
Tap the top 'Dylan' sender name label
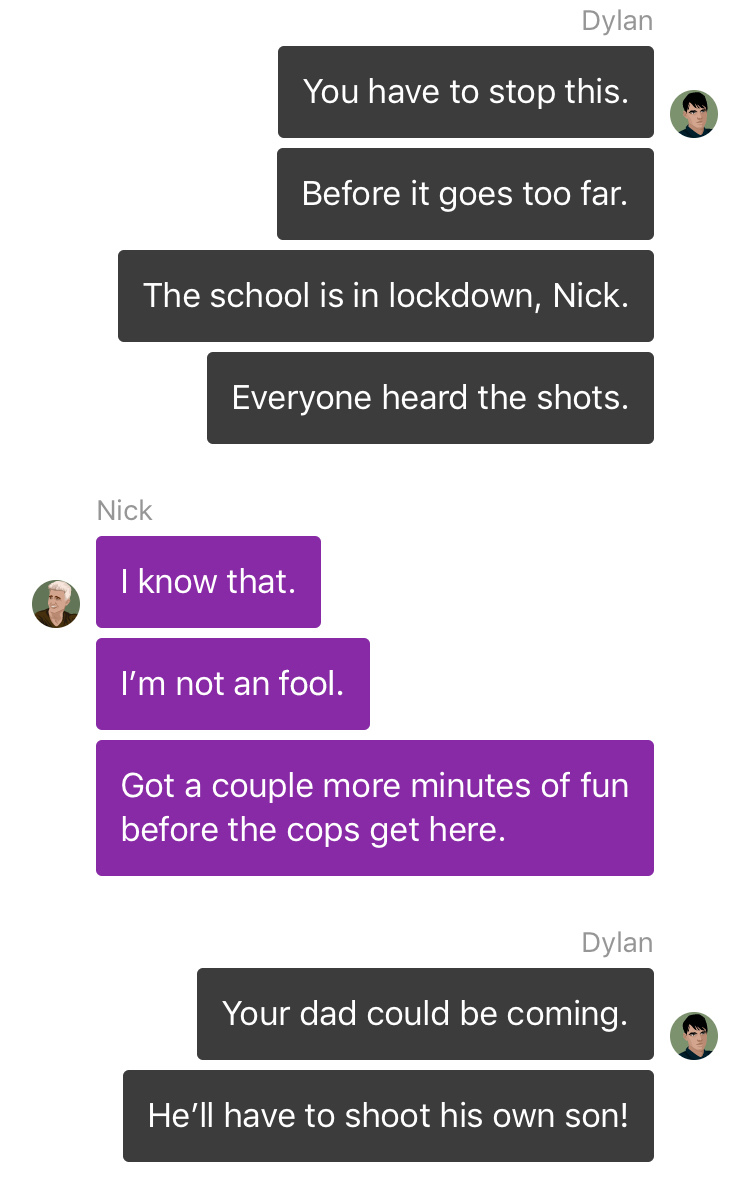tap(617, 21)
